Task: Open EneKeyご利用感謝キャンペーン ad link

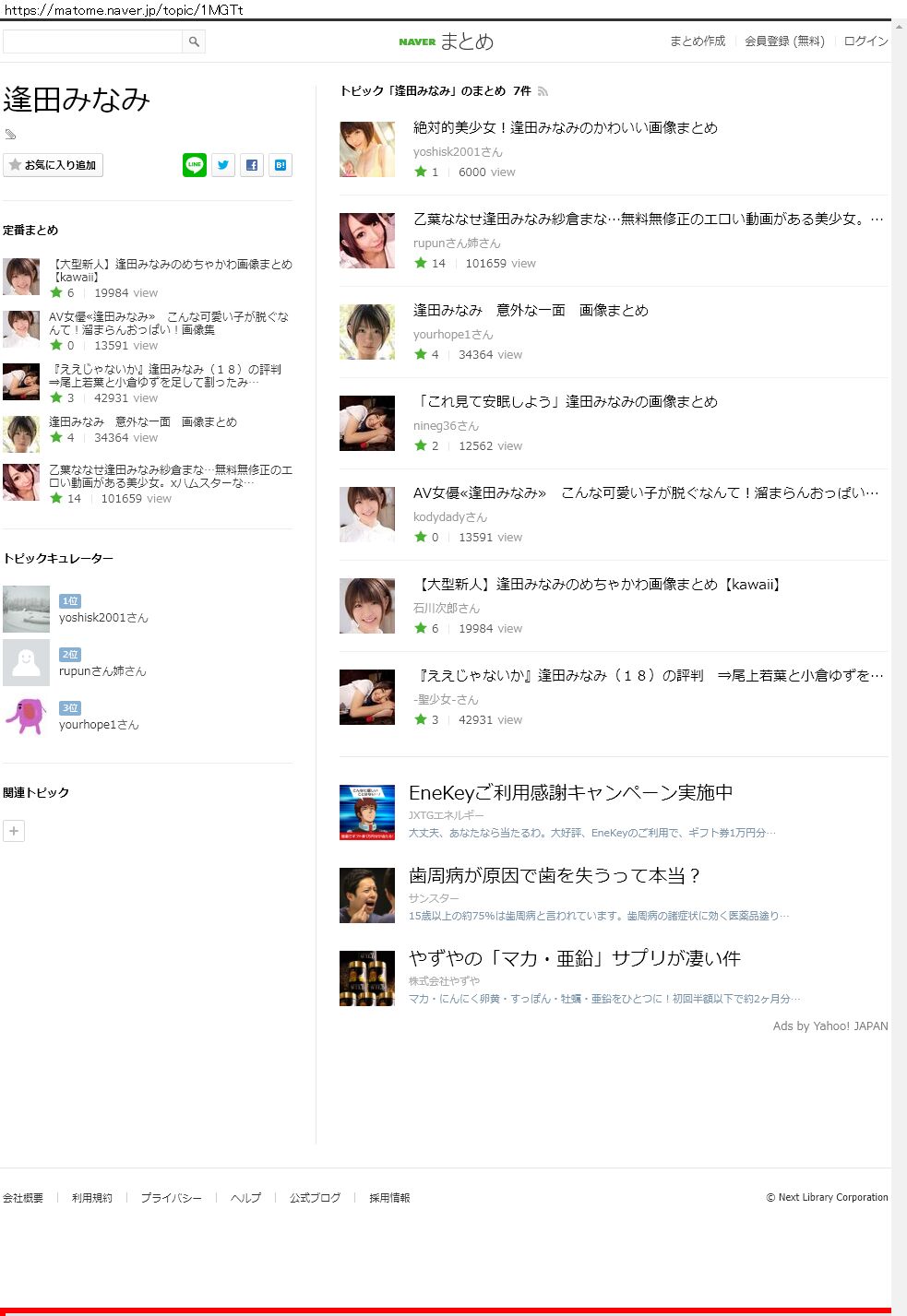Action: (571, 793)
